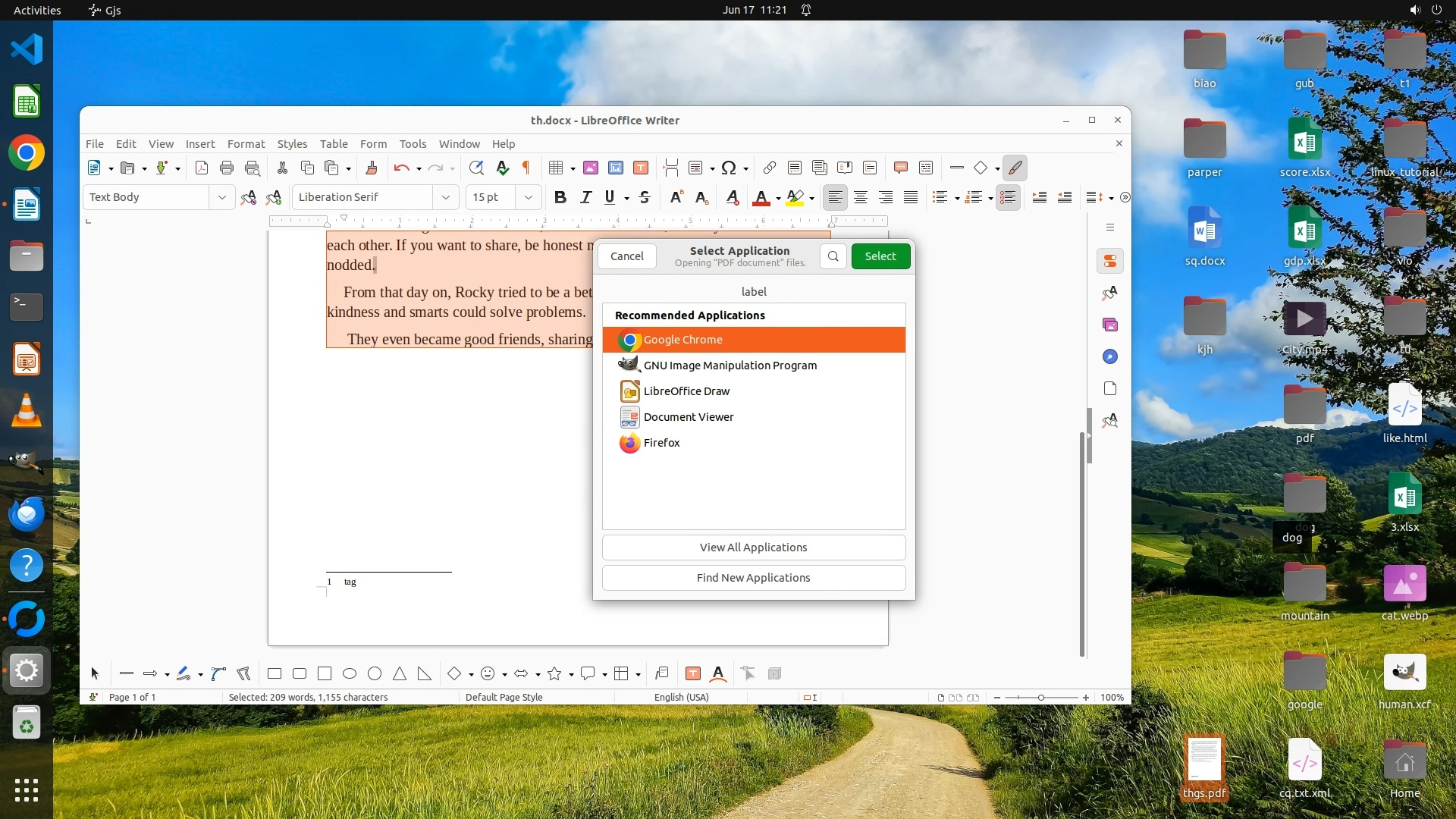Expand the Text Body paragraph style dropdown

coord(221,197)
